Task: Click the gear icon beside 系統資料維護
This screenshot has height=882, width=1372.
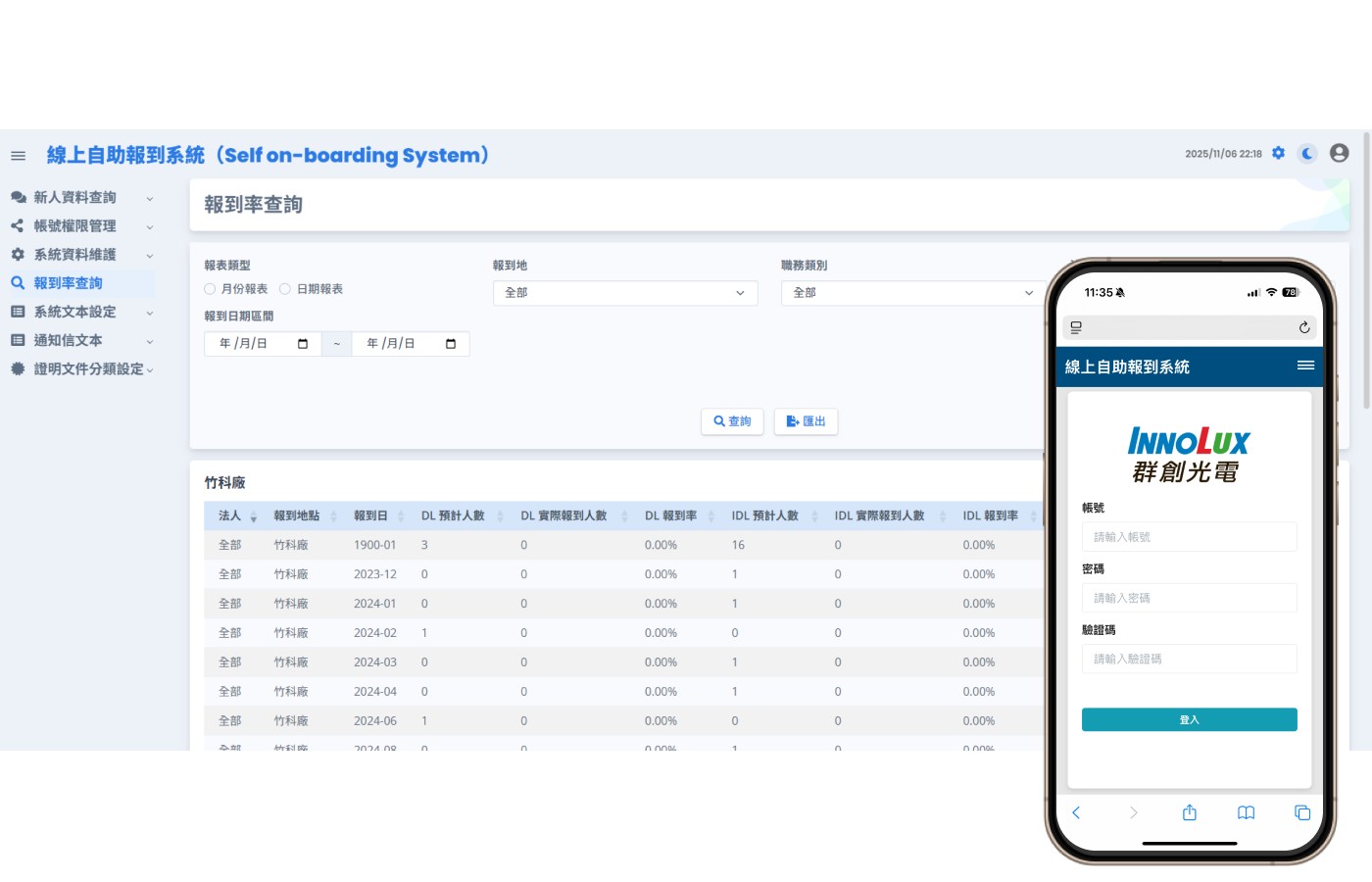Action: click(18, 255)
